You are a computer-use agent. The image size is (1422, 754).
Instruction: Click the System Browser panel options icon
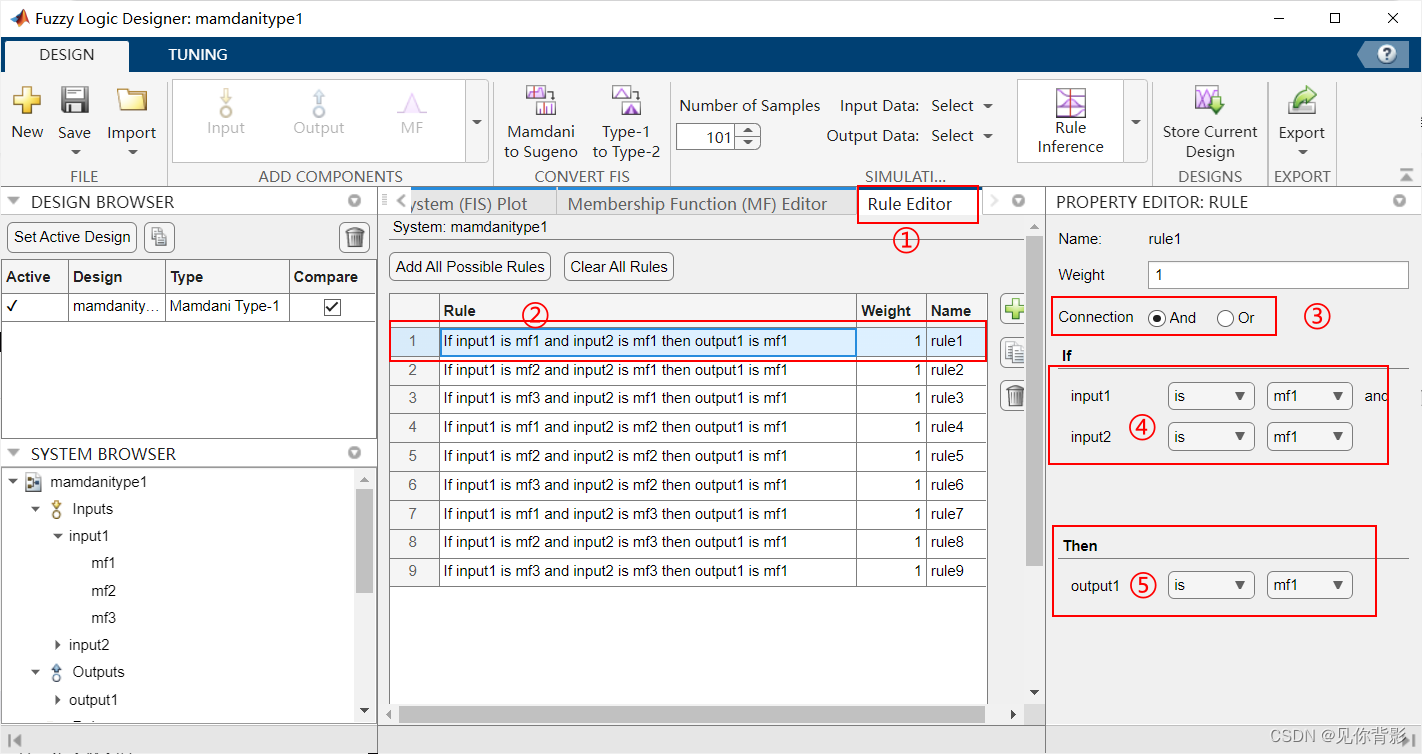click(354, 453)
